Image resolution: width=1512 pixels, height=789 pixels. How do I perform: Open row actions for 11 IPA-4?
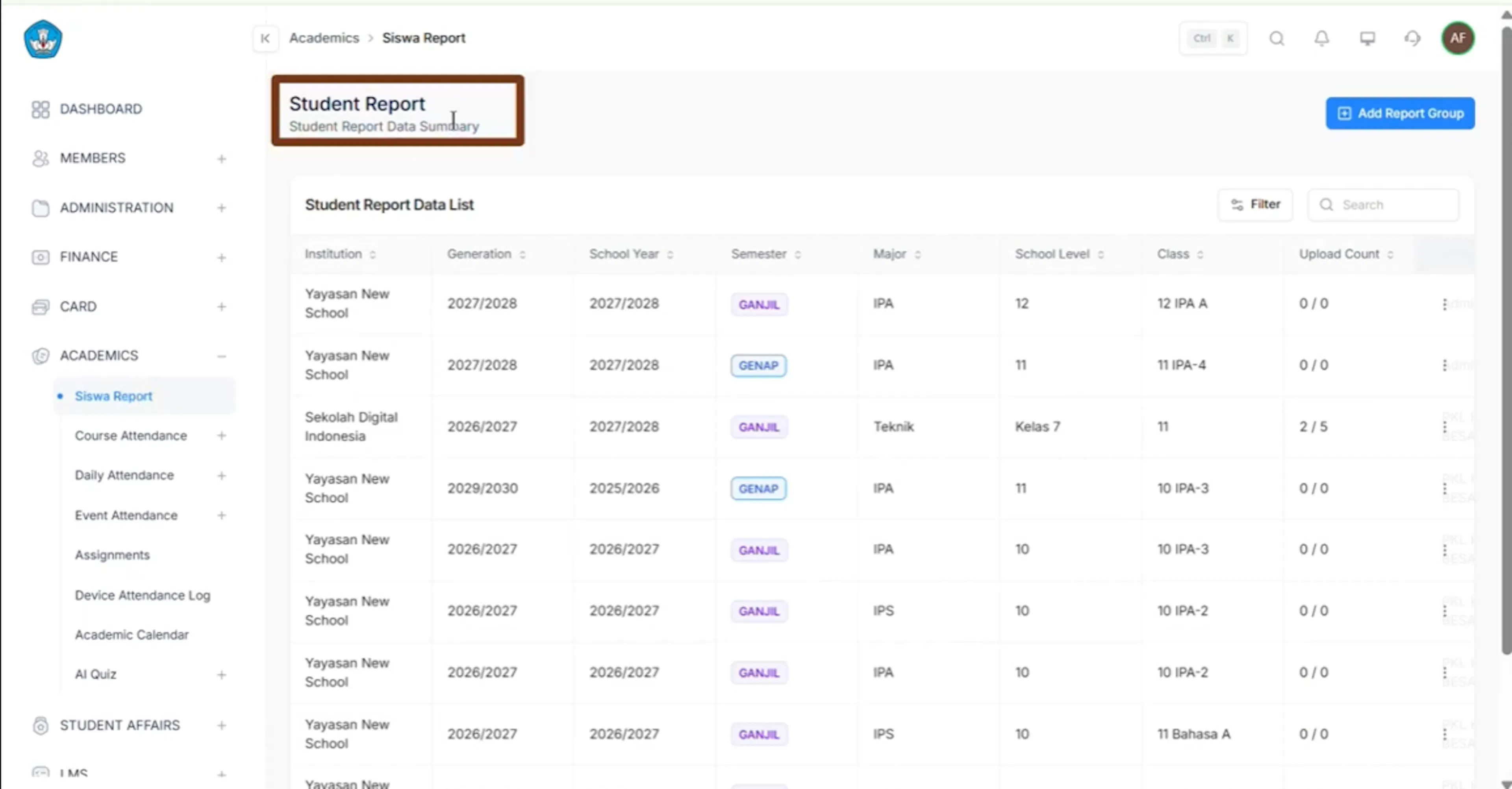pyautogui.click(x=1445, y=365)
